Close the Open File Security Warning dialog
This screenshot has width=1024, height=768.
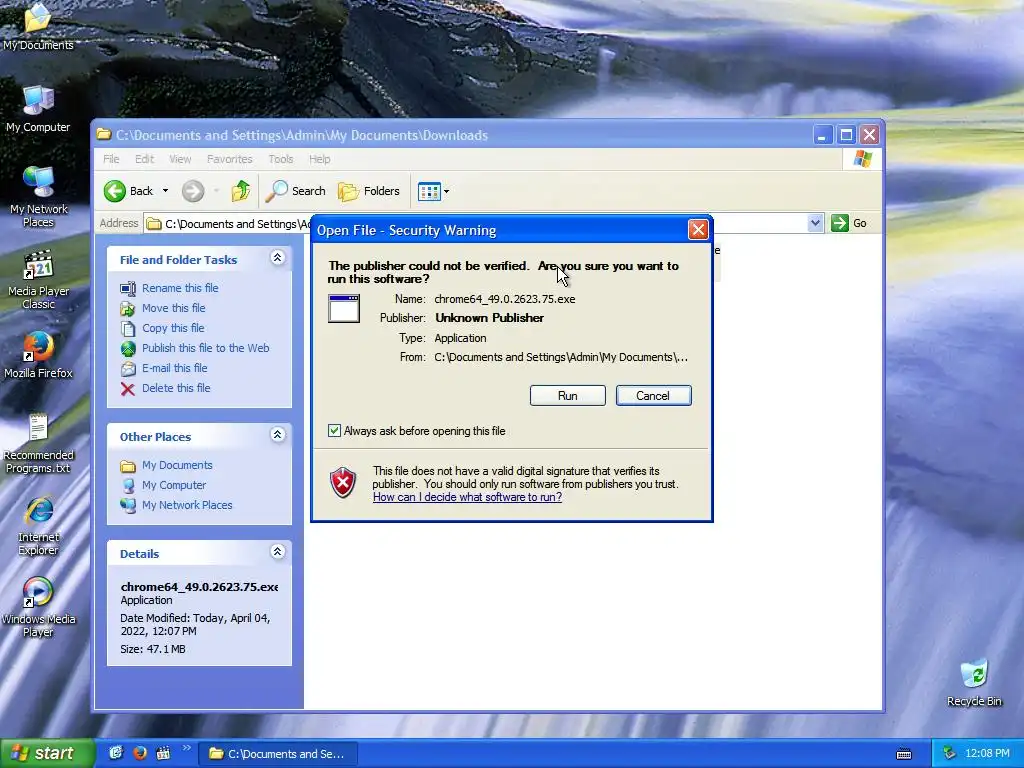698,229
